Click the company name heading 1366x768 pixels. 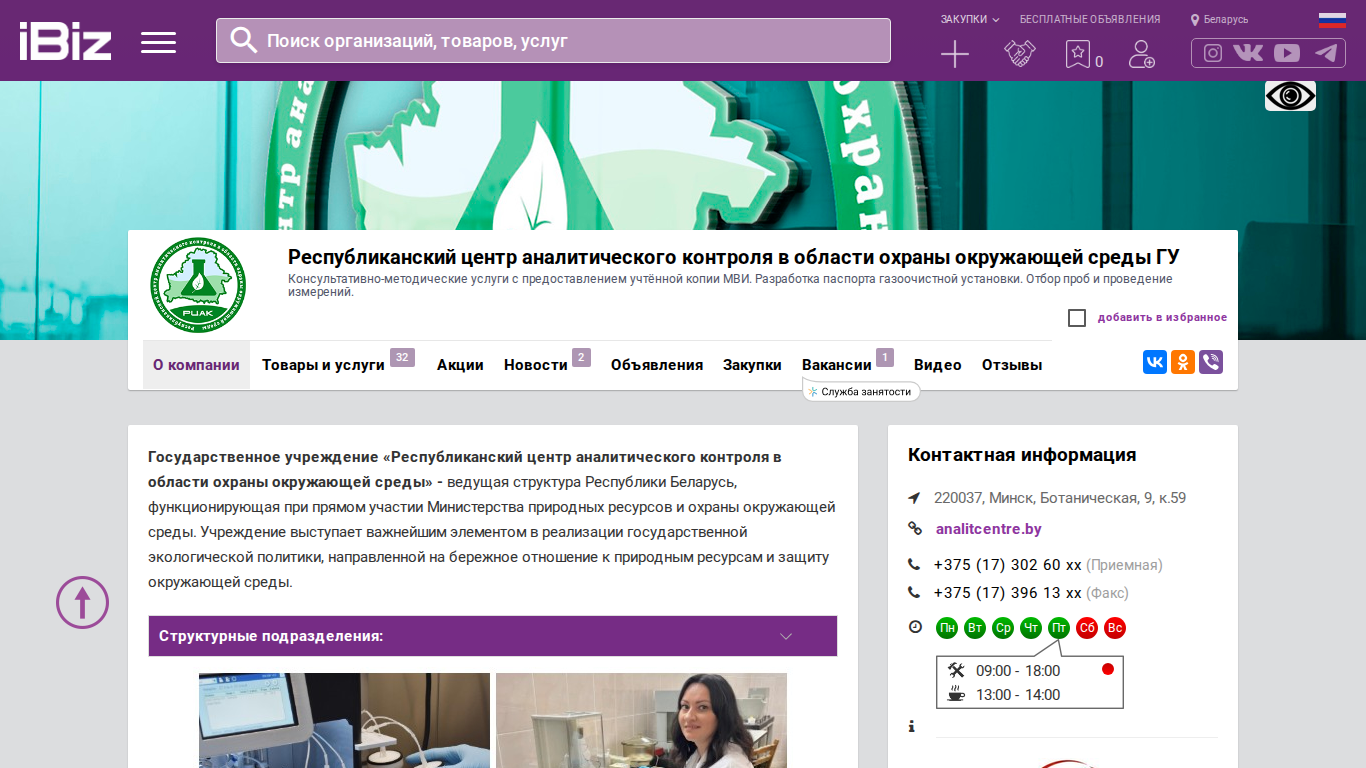pos(734,257)
